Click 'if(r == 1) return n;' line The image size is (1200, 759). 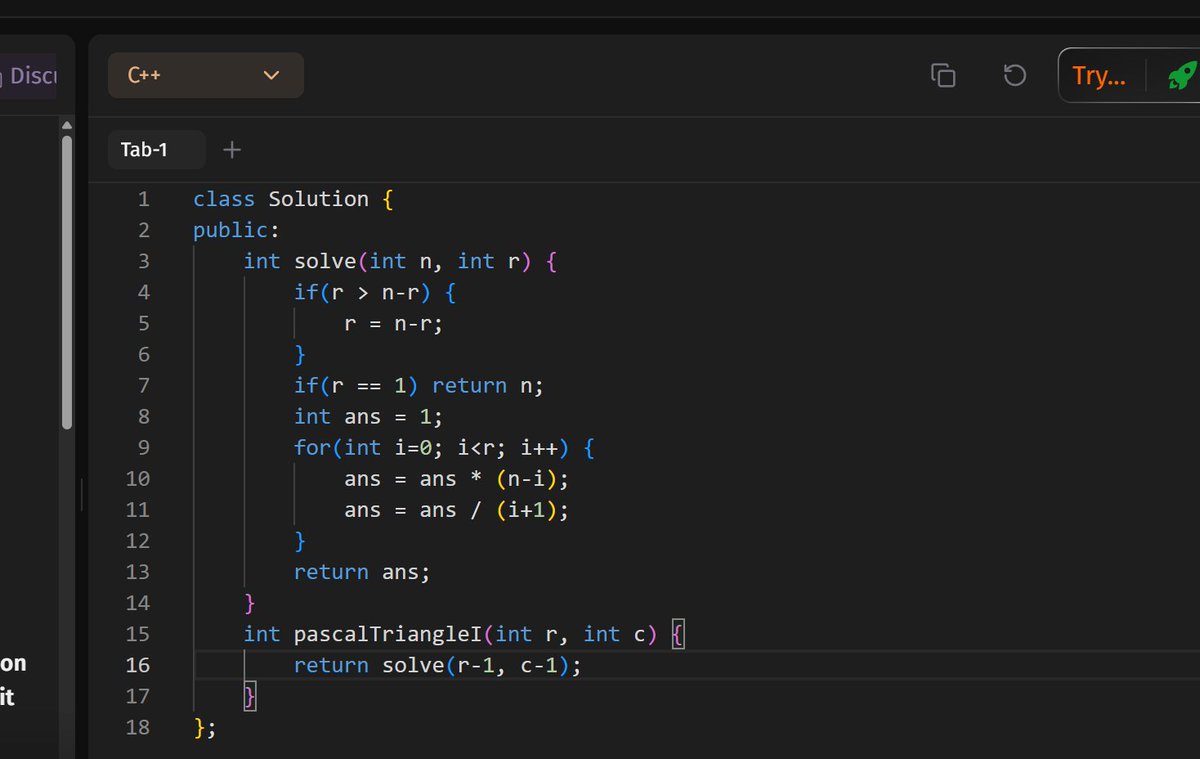coord(418,385)
